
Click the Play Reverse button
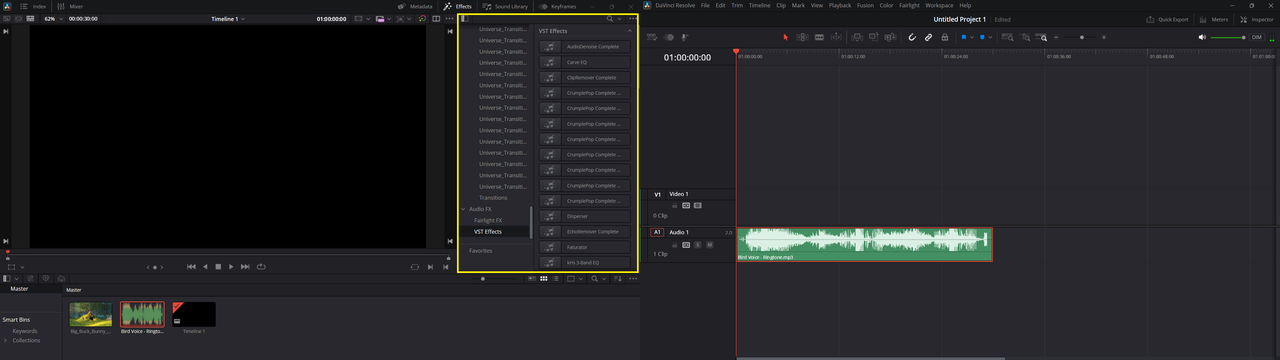pyautogui.click(x=205, y=267)
